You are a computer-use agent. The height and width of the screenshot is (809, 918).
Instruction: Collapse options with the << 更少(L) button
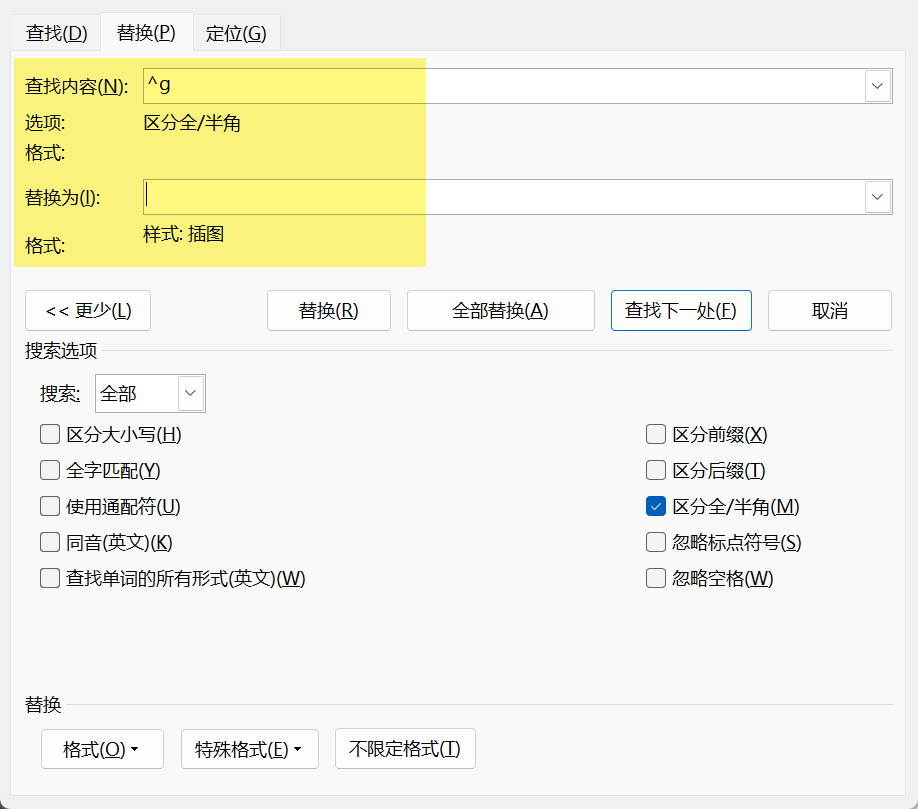[x=88, y=310]
